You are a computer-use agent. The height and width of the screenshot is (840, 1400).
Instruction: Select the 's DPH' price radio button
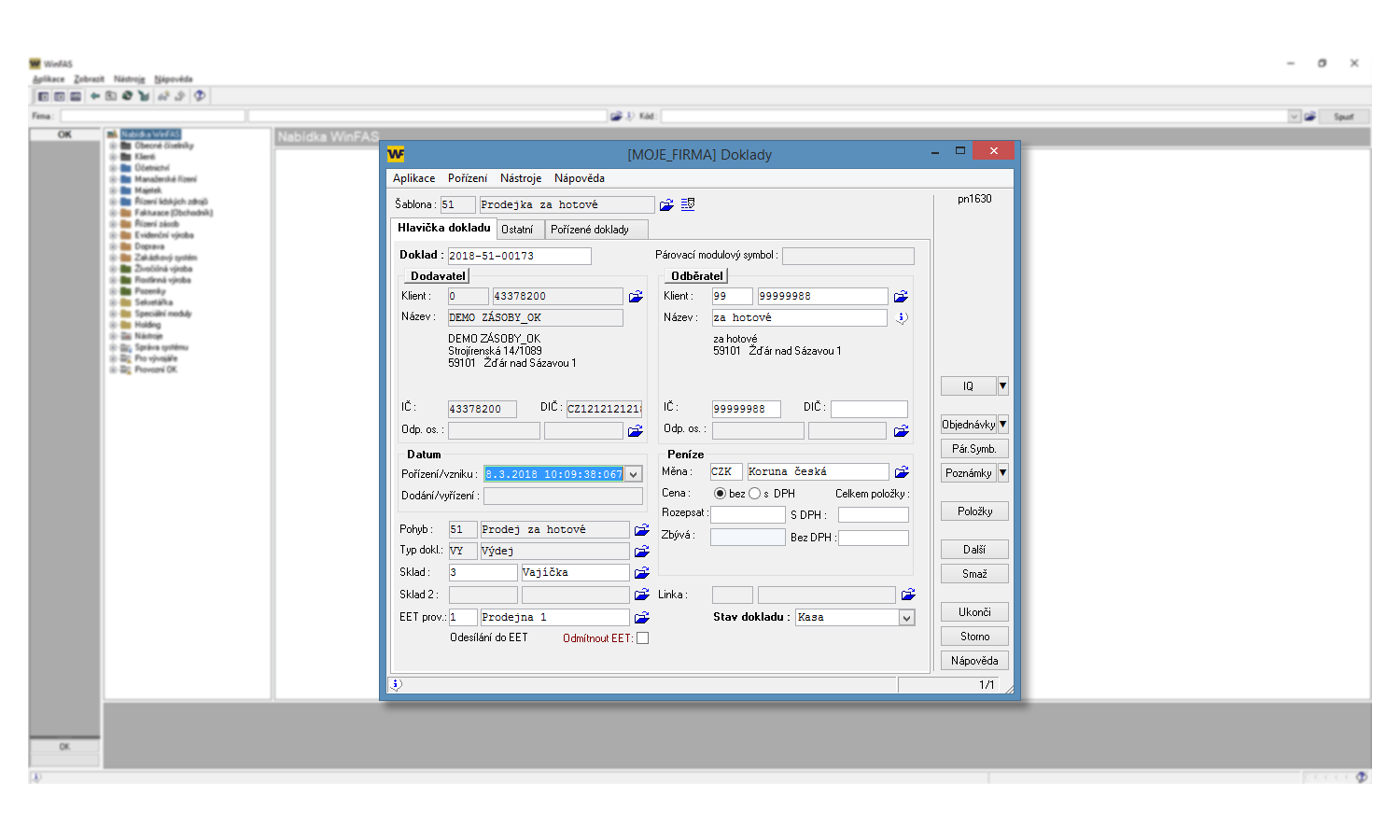point(754,494)
